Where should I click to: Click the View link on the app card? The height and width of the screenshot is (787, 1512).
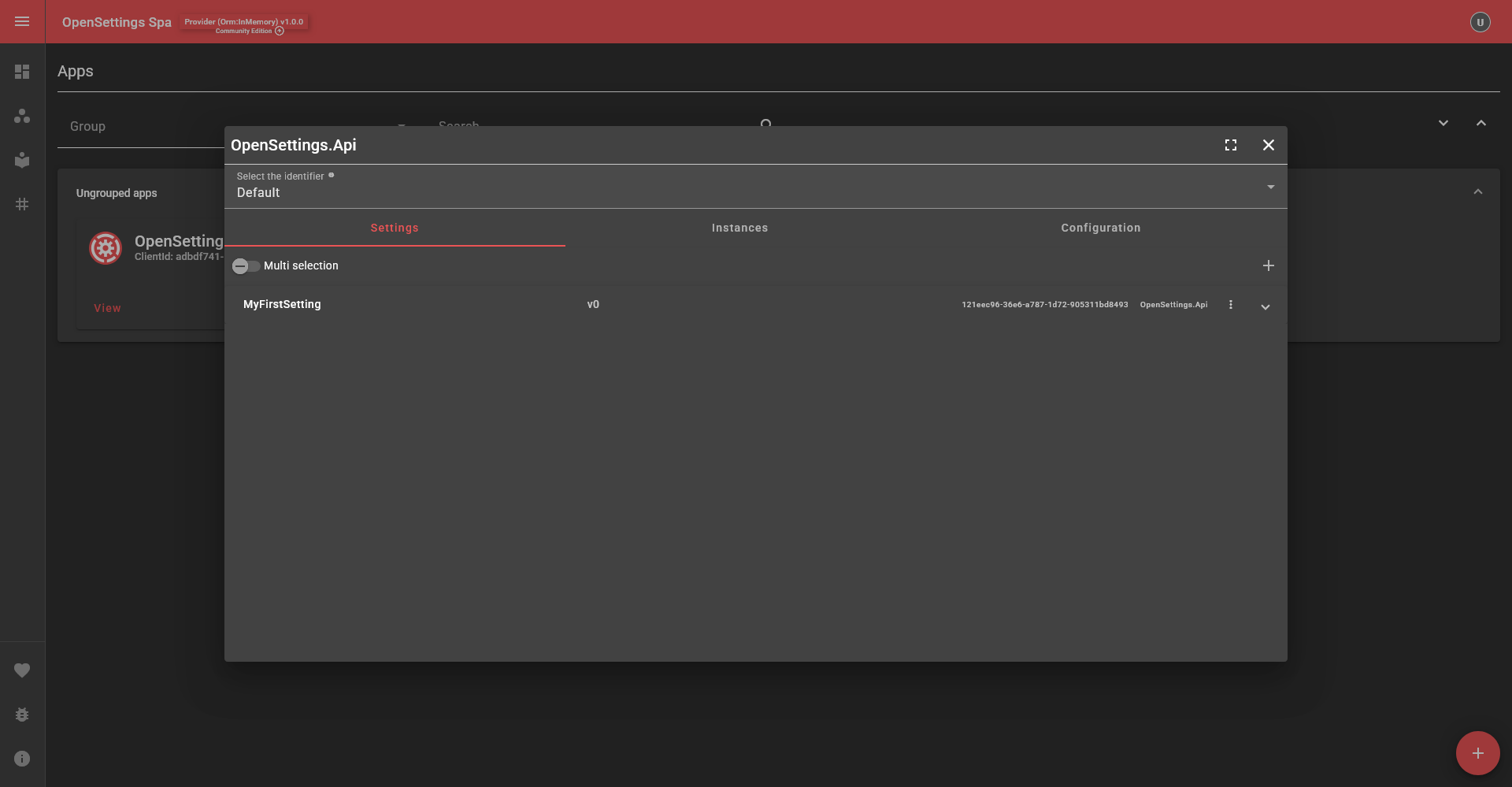click(x=107, y=307)
